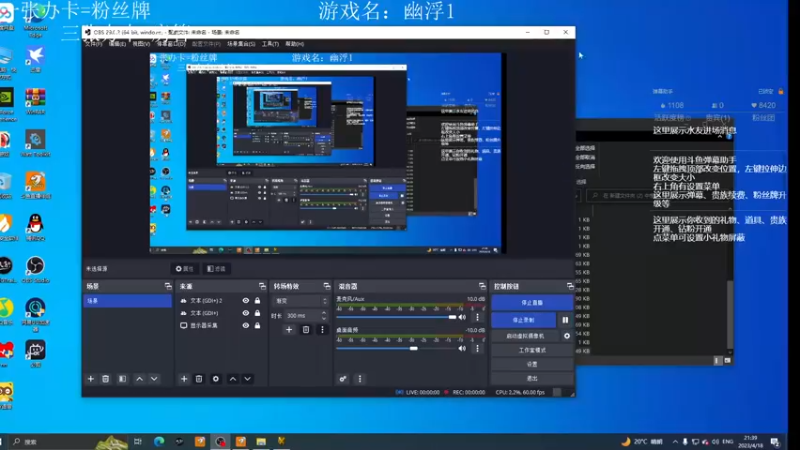Viewport: 800px width, 450px height.
Task: Open the 文件(F) menu
Action: (x=93, y=44)
